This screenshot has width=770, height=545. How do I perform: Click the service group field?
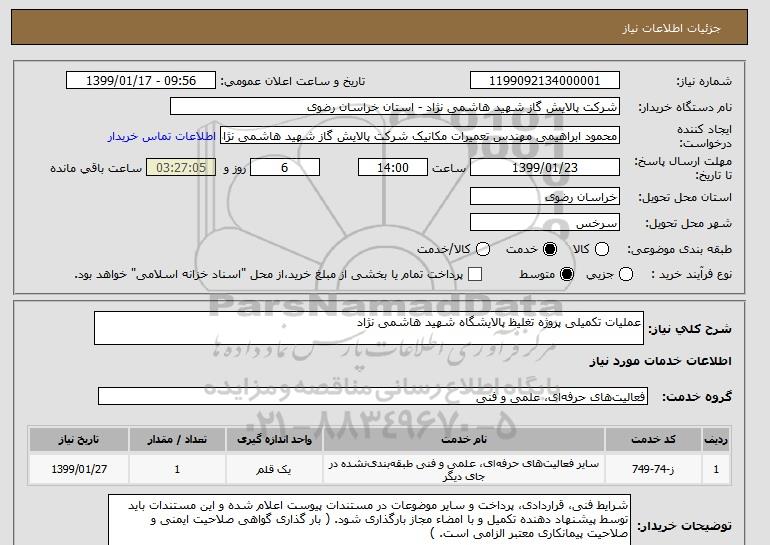point(373,396)
